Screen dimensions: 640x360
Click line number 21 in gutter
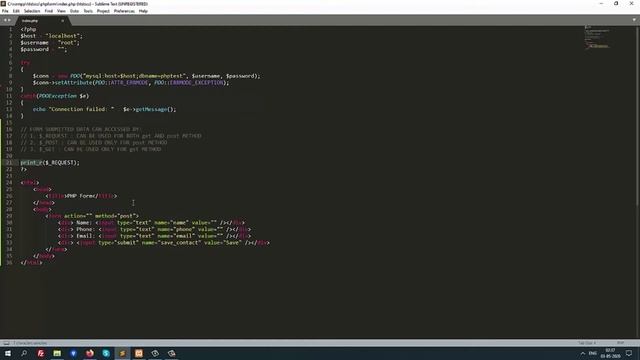pos(9,162)
